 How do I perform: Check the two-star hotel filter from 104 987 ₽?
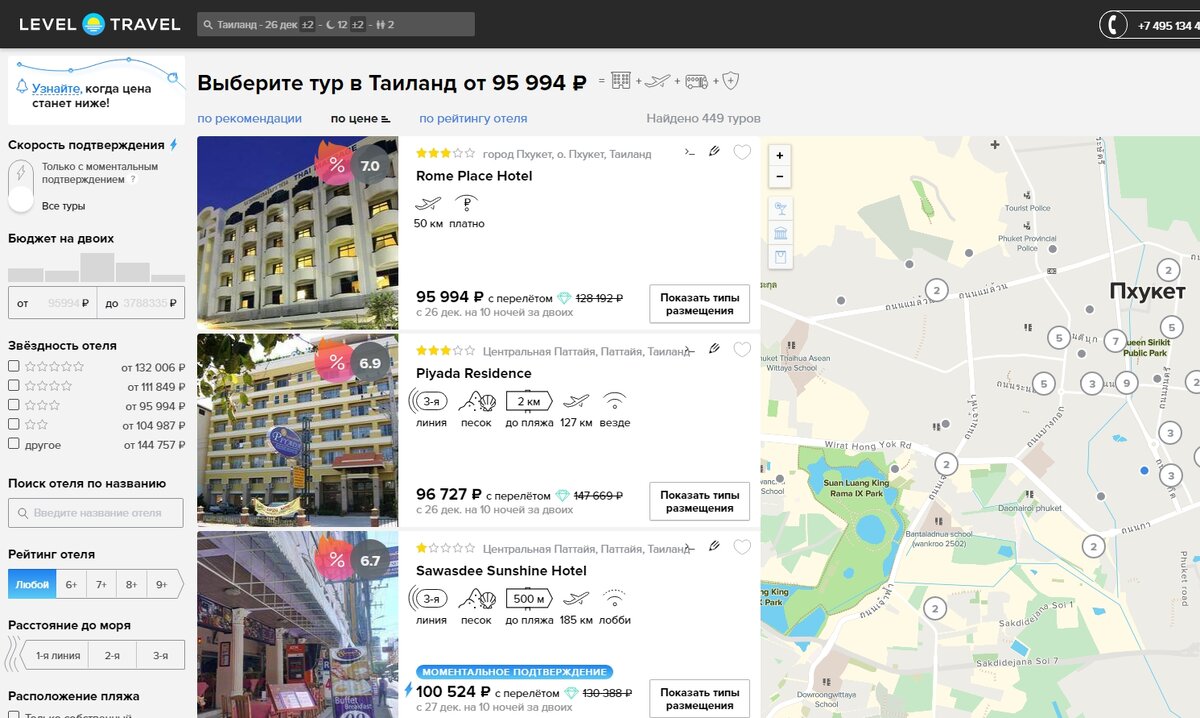tap(14, 424)
